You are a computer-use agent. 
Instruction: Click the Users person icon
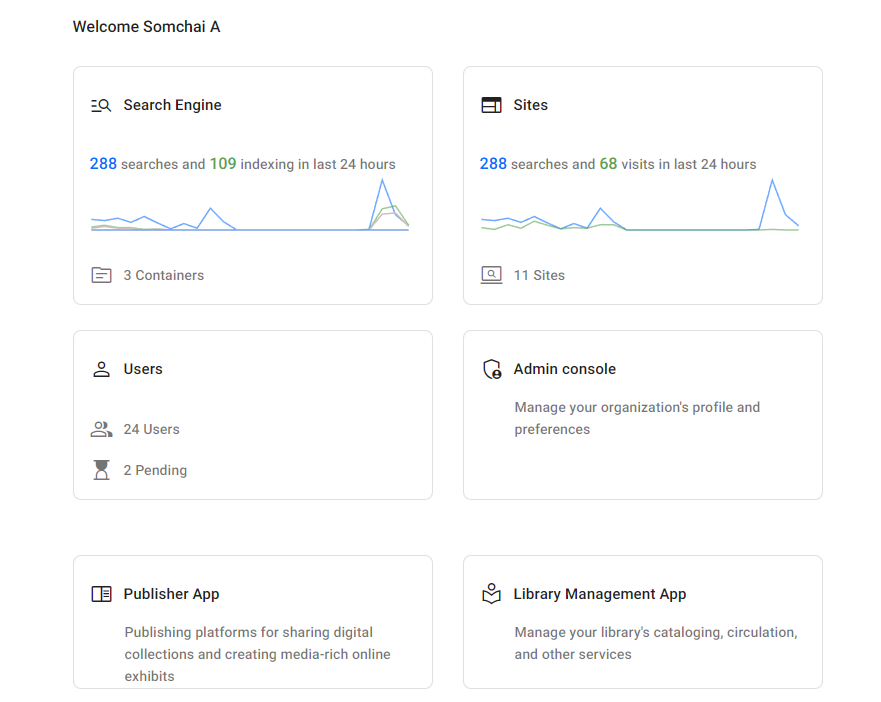tap(101, 369)
